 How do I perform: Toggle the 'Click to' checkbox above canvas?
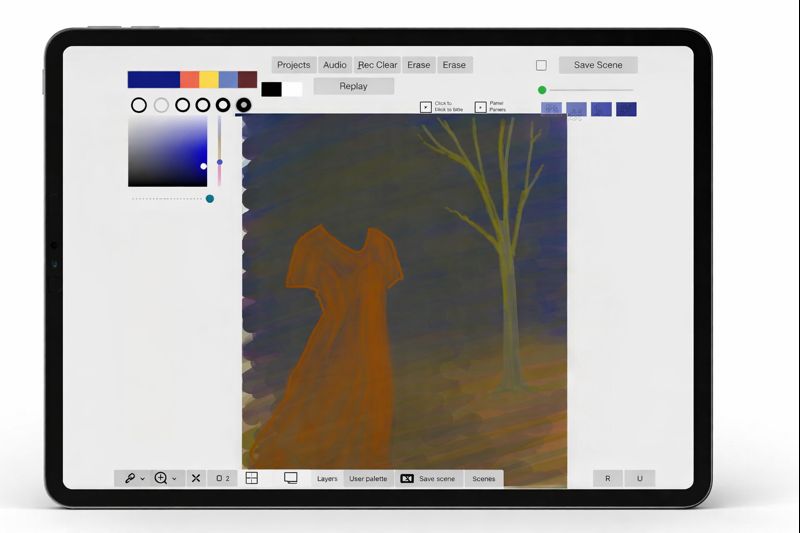click(426, 107)
